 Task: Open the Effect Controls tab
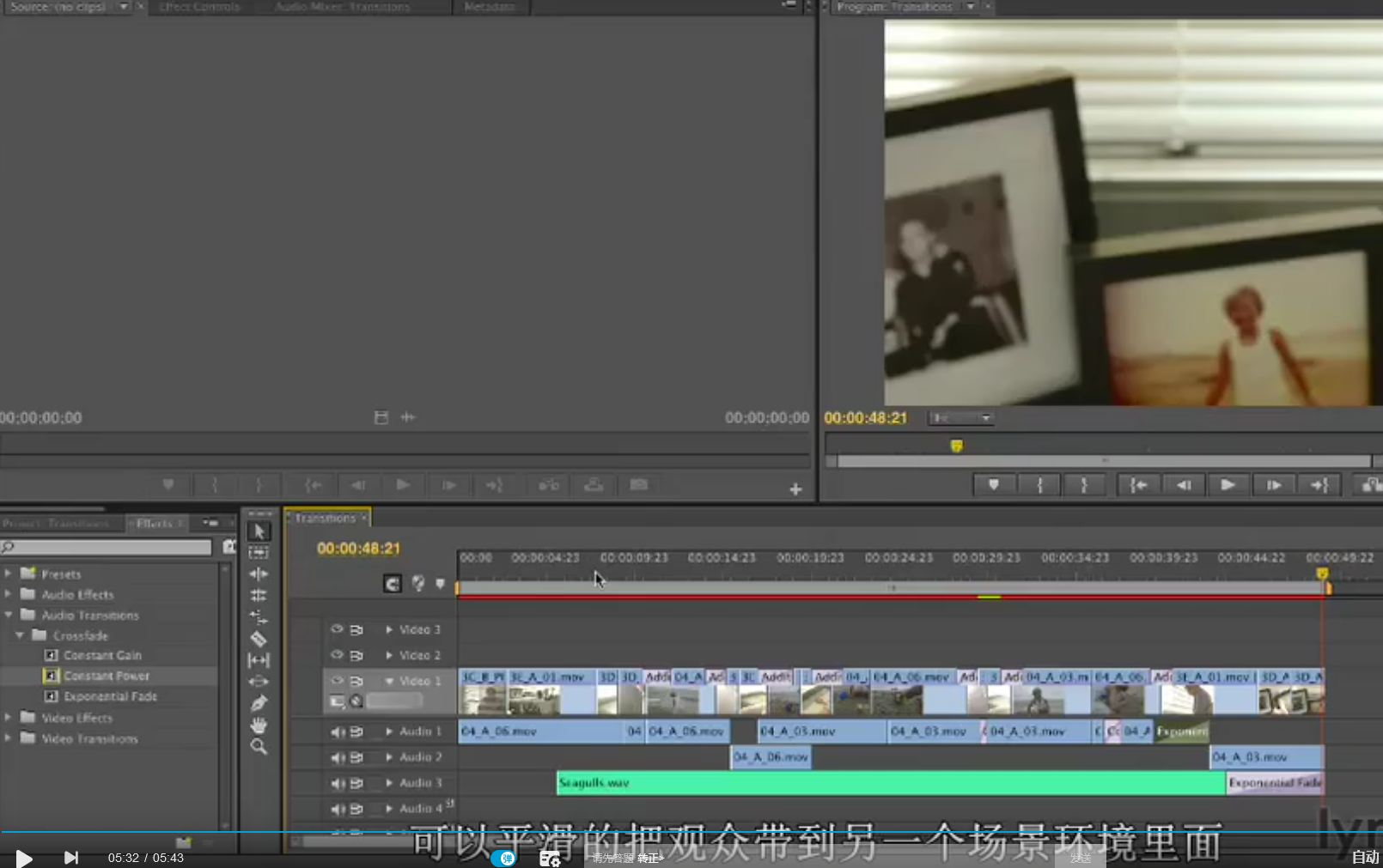pos(199,7)
